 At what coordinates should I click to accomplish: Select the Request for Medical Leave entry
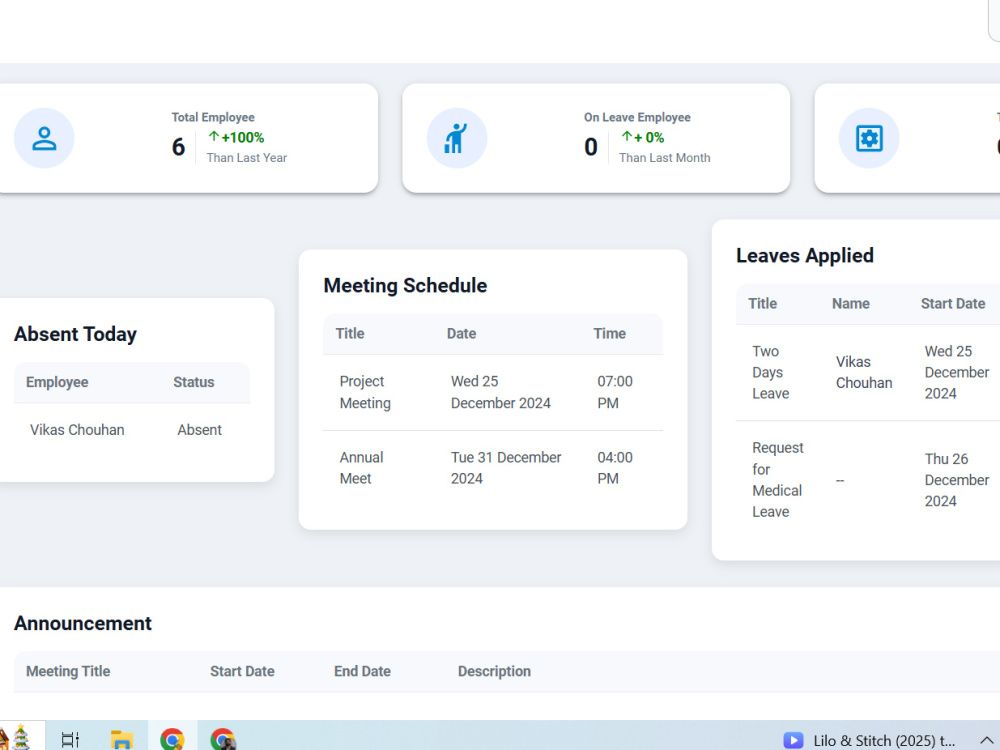click(x=777, y=480)
